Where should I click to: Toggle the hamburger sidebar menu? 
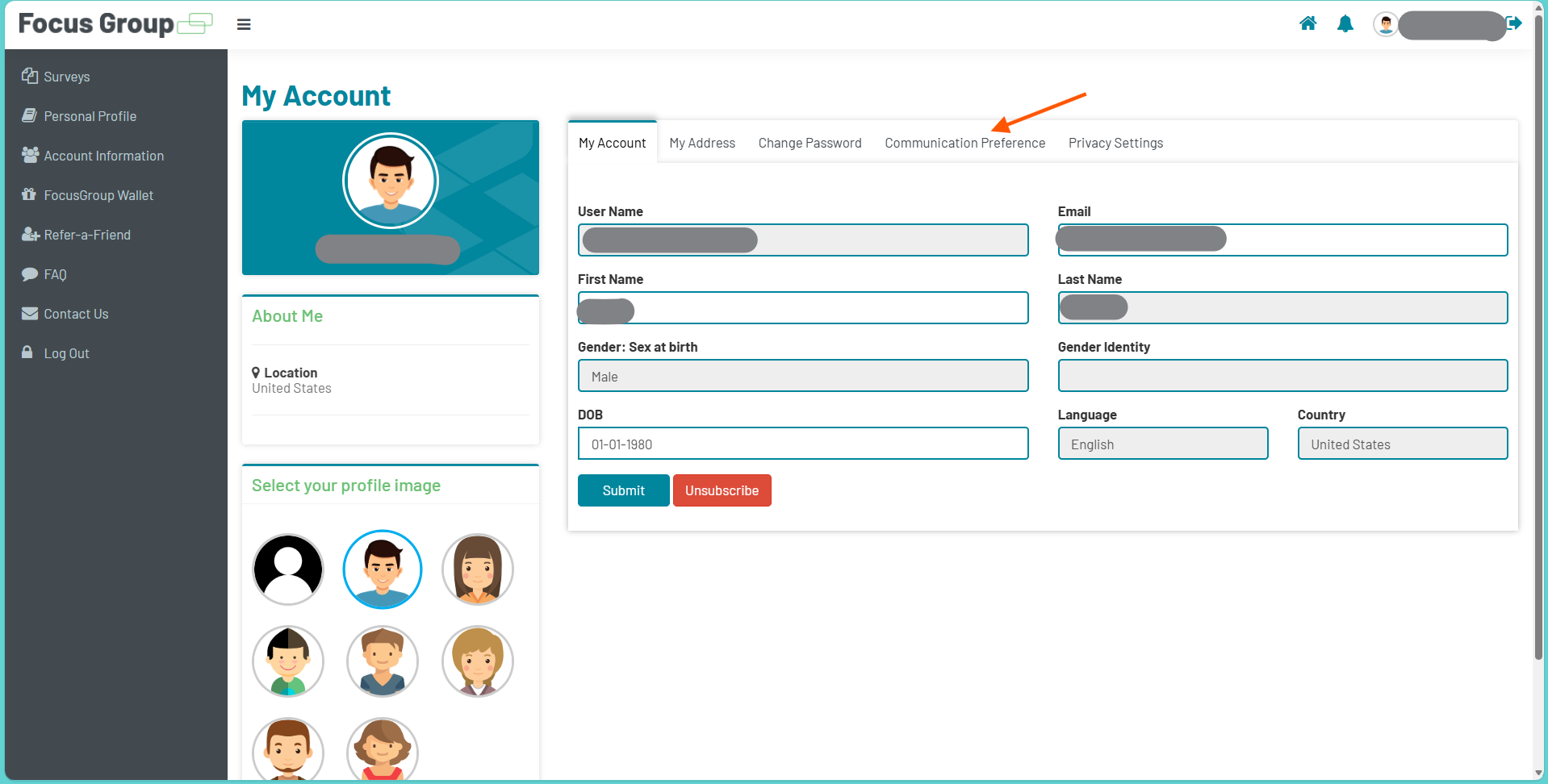pos(244,24)
